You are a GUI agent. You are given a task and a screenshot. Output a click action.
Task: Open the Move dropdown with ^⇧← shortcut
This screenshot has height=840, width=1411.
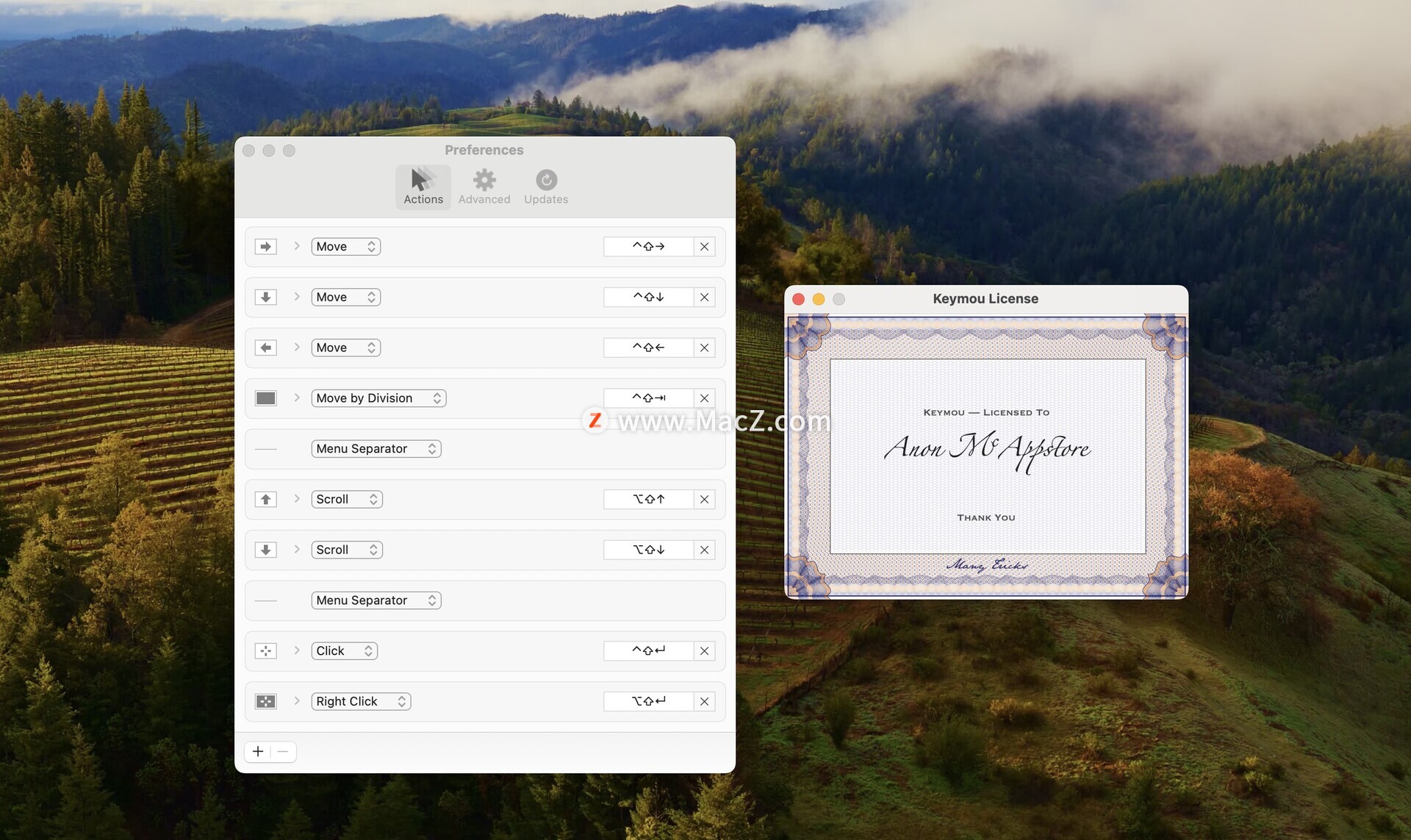[x=346, y=348]
